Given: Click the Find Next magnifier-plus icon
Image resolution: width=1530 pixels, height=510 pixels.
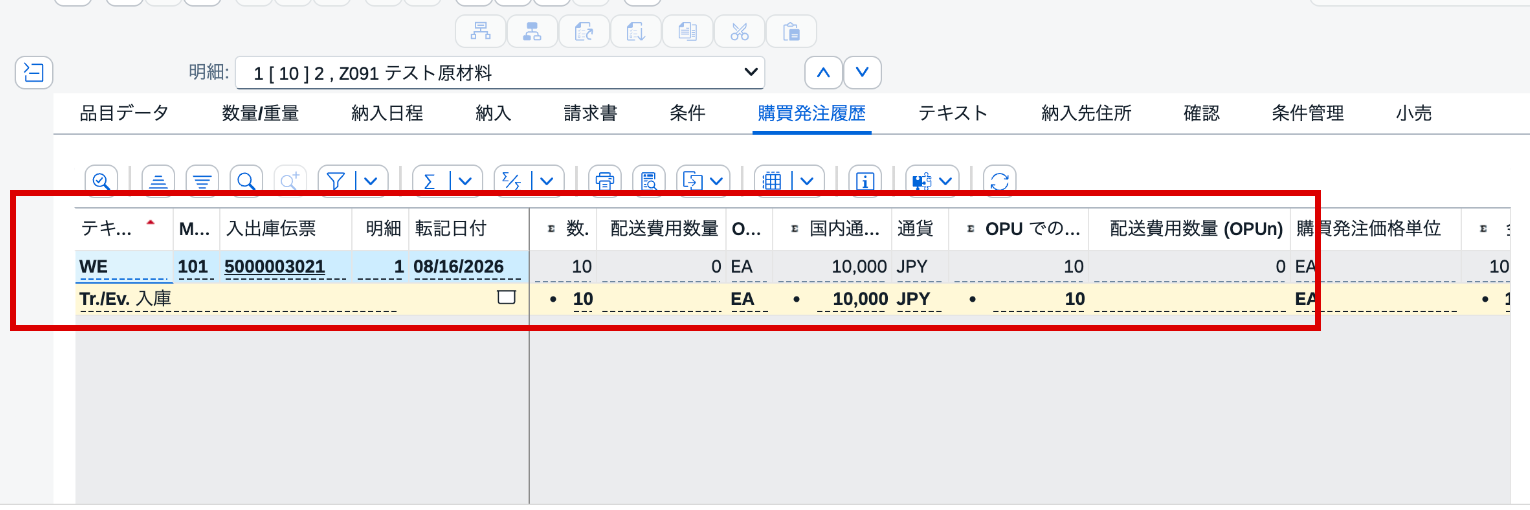Looking at the screenshot, I should (290, 181).
